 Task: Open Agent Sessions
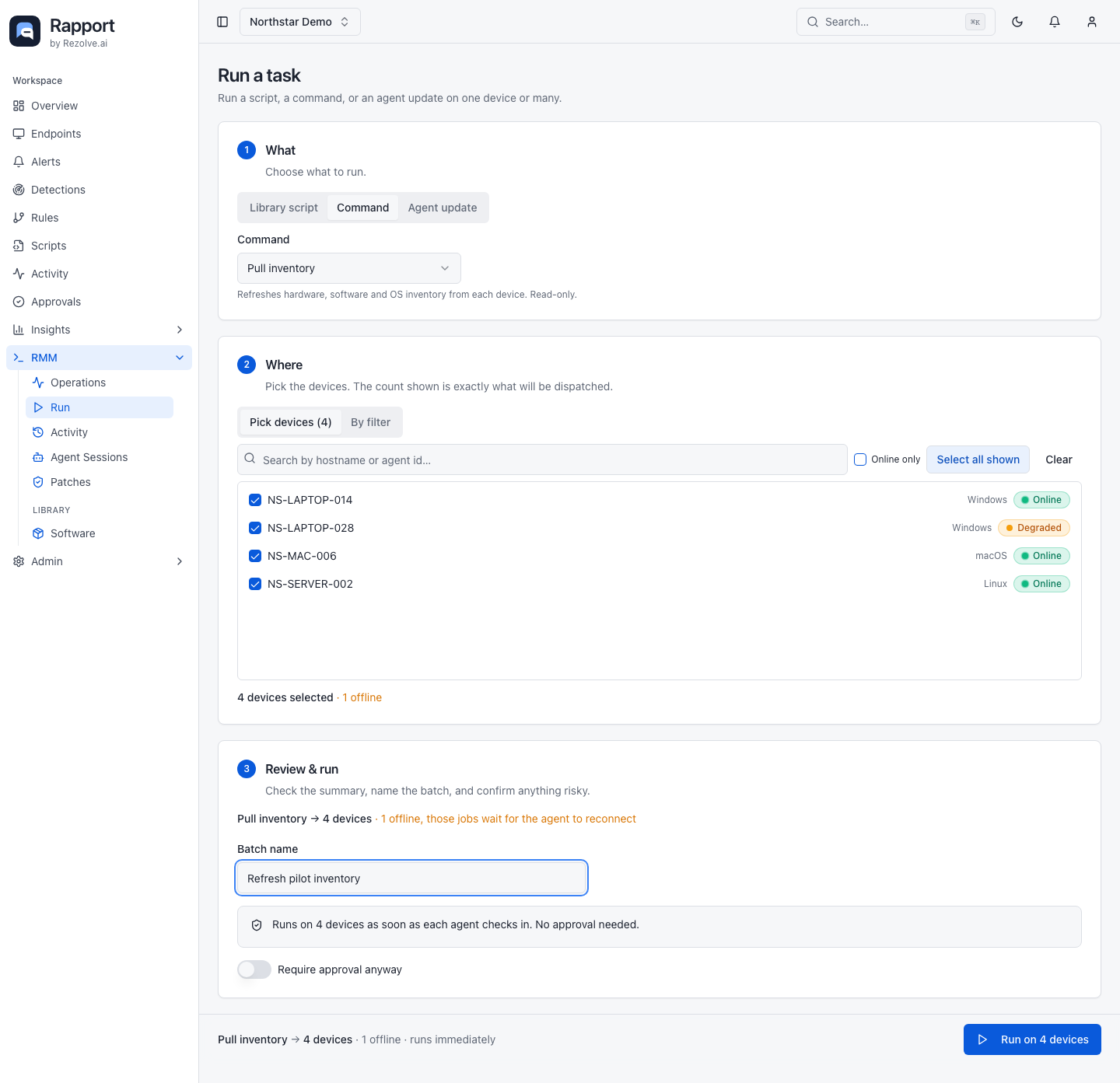(x=100, y=457)
